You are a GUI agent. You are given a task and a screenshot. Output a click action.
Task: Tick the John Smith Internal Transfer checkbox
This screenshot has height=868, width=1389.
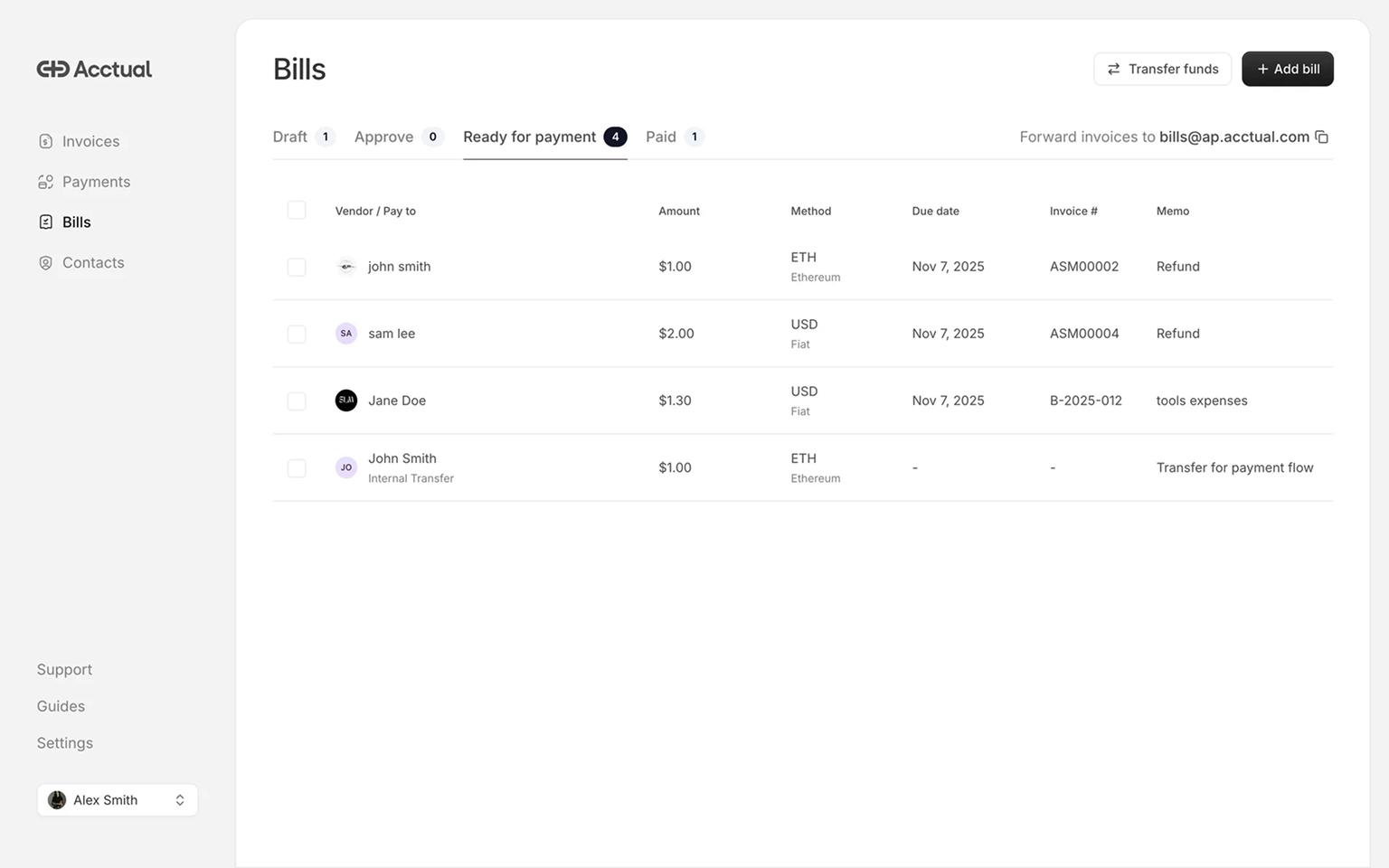coord(297,468)
